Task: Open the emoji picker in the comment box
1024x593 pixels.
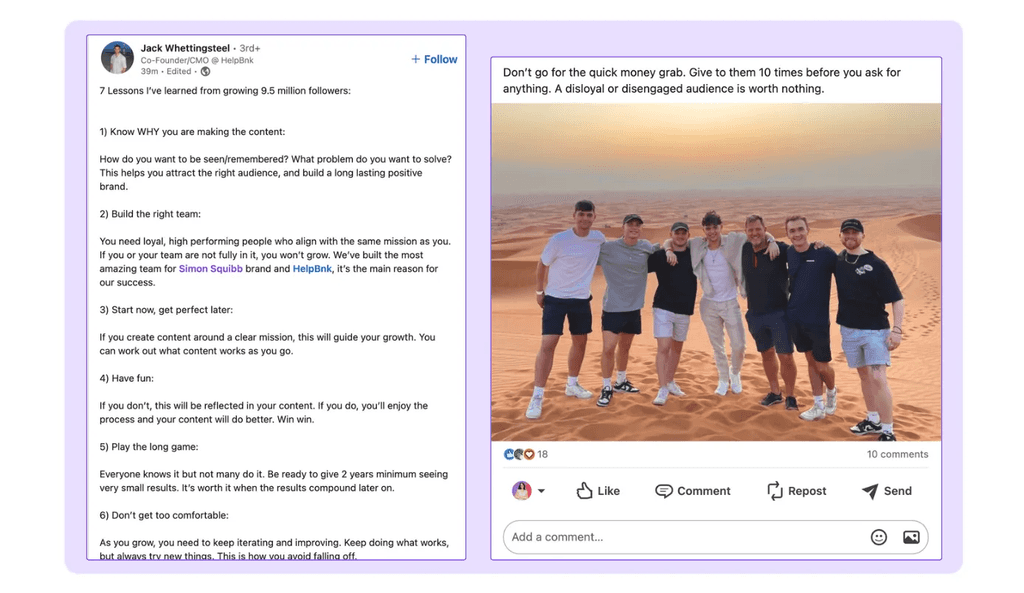Action: tap(878, 537)
